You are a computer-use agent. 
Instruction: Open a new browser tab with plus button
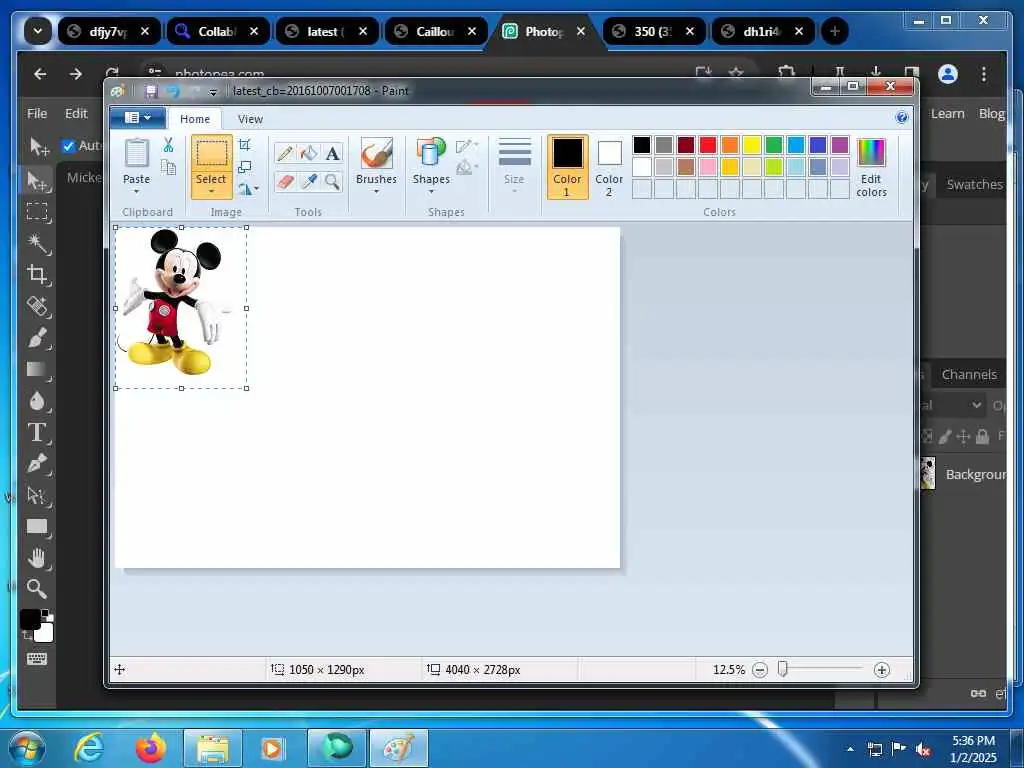(835, 31)
